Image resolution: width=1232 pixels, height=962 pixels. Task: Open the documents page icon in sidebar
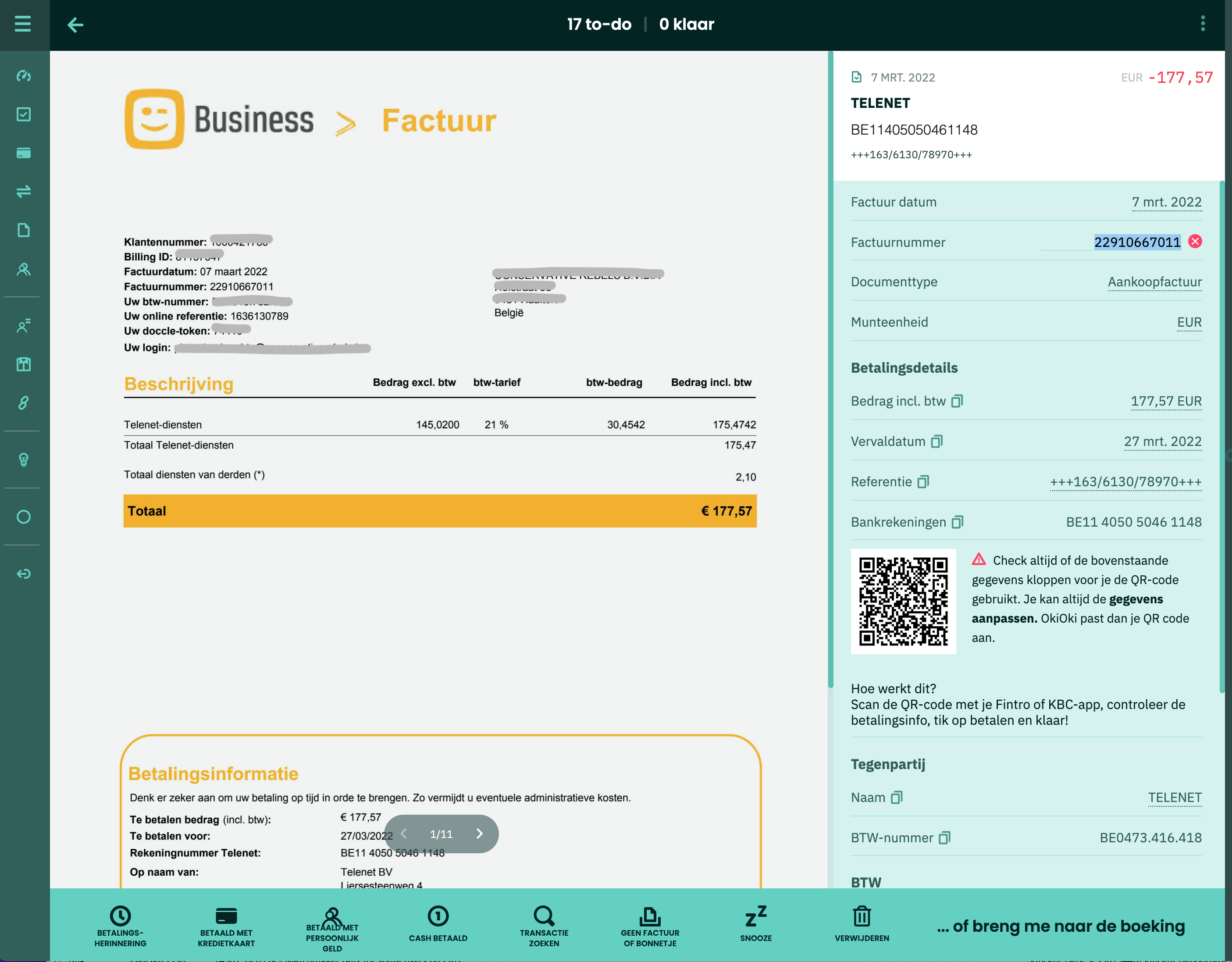[x=24, y=230]
